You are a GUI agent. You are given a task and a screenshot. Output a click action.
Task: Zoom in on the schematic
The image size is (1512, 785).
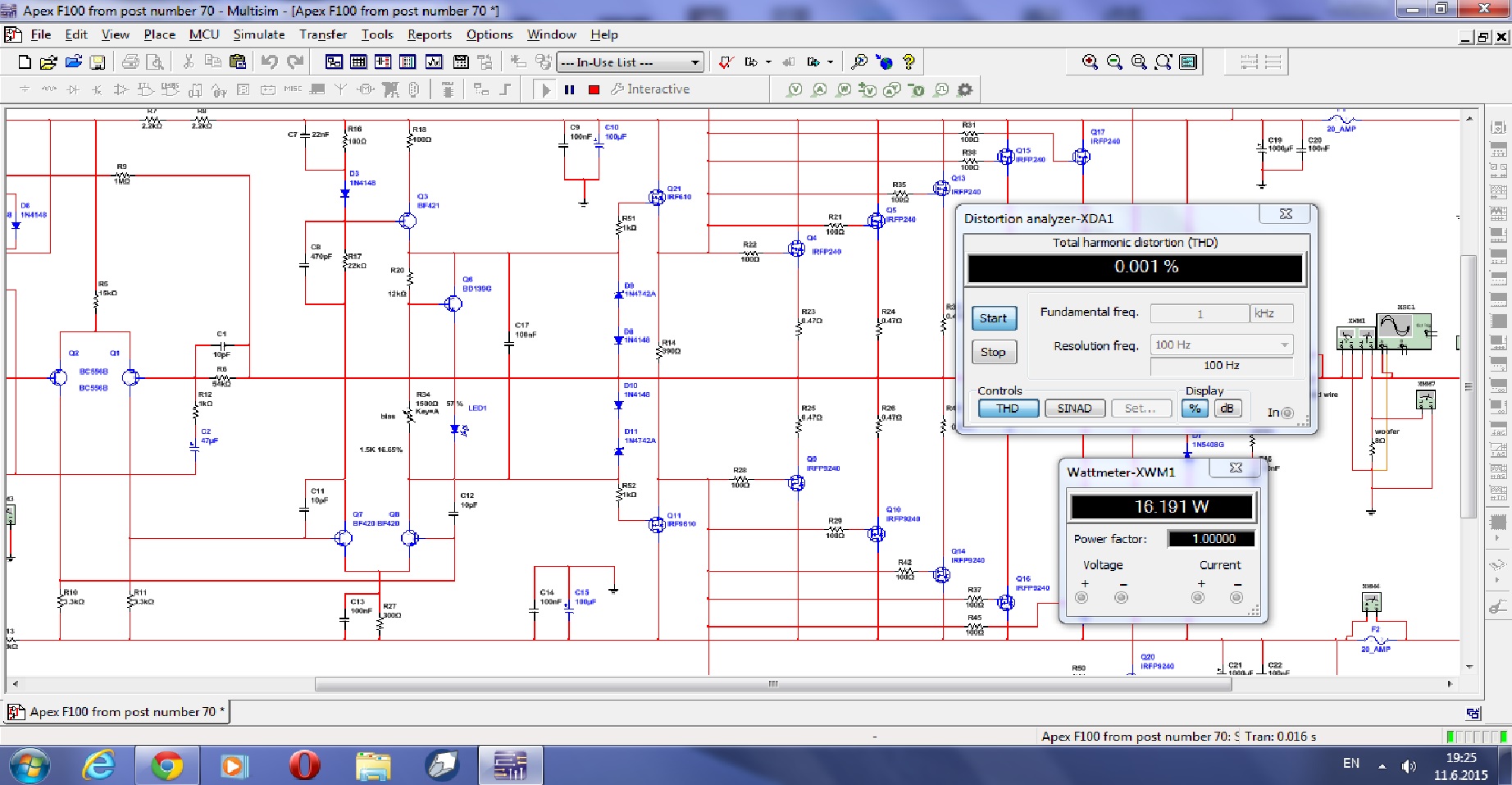click(x=1090, y=62)
